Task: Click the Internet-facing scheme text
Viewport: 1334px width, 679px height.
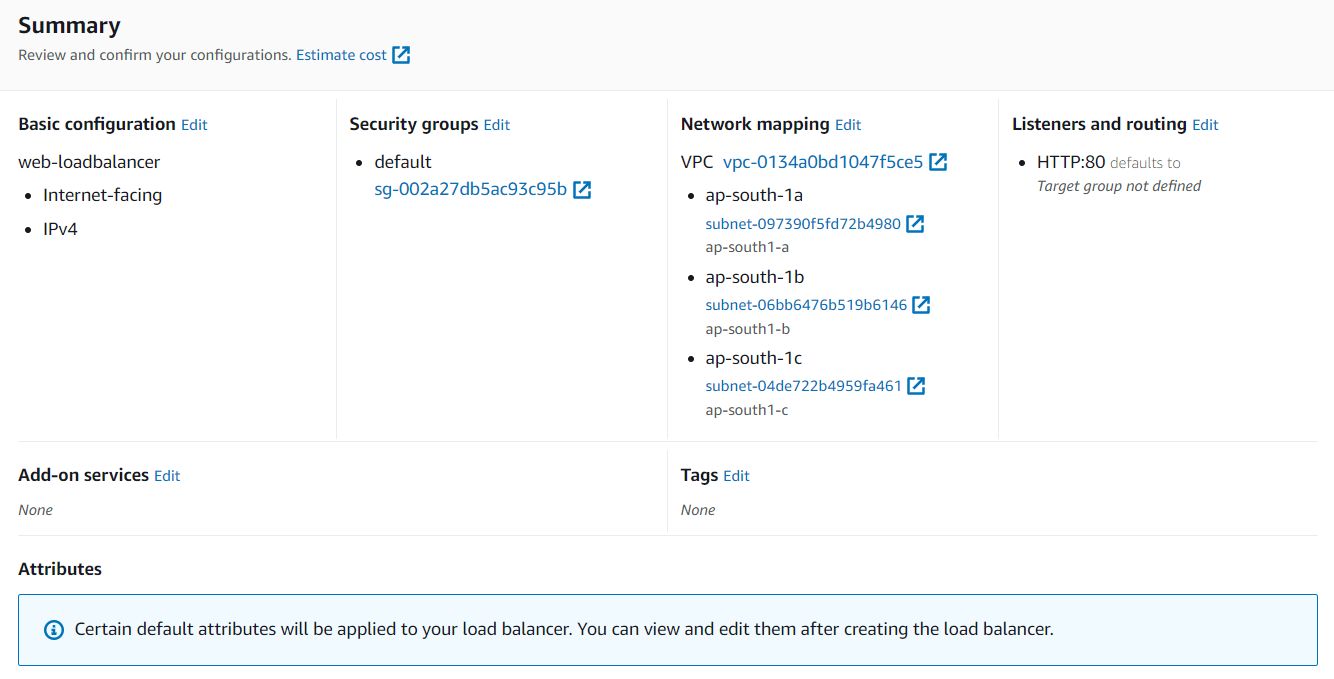Action: click(x=103, y=195)
